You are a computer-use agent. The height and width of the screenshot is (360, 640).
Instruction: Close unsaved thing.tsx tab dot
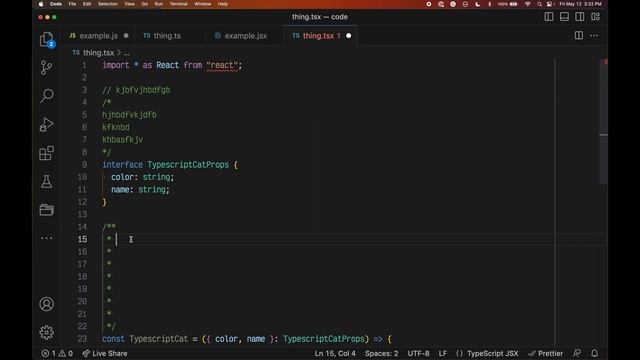point(349,36)
